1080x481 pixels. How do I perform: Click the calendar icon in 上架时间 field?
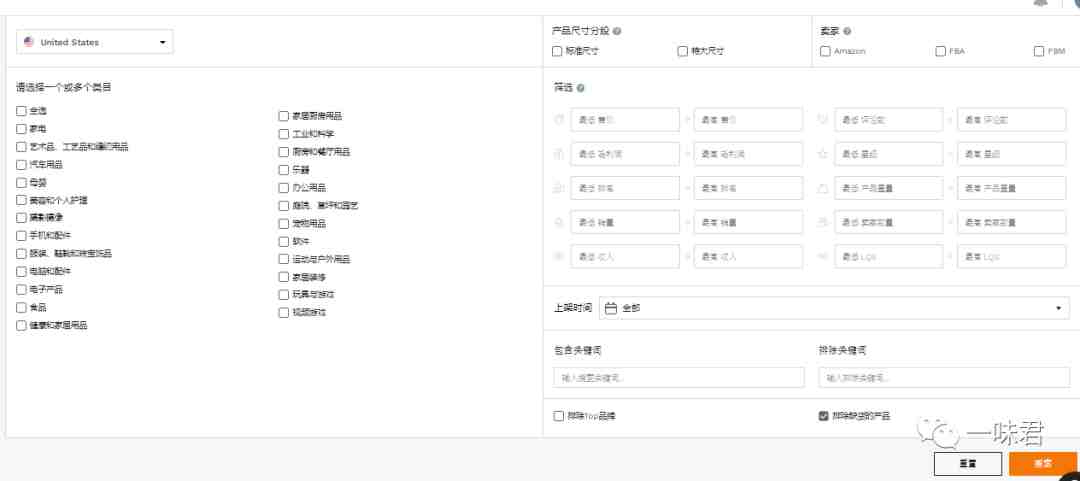pos(610,308)
